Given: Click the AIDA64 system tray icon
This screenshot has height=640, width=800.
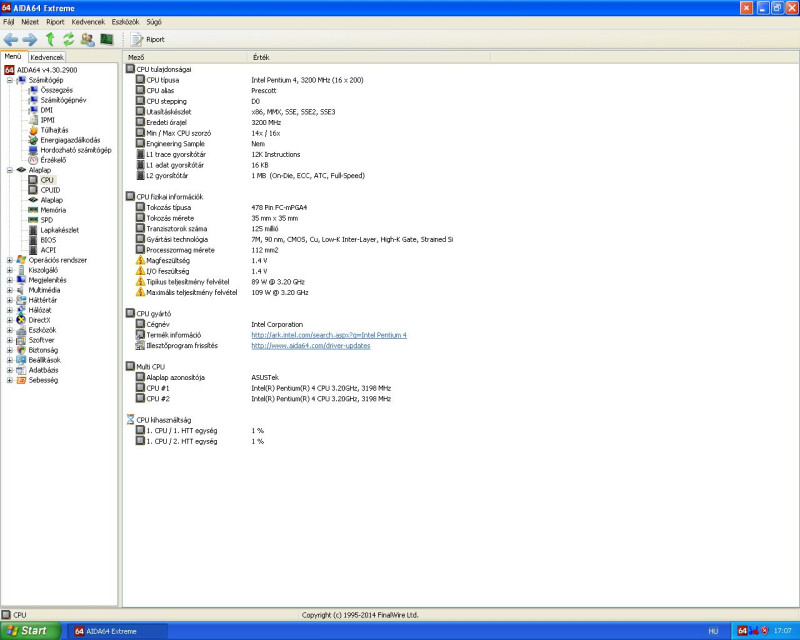Looking at the screenshot, I should coord(742,631).
